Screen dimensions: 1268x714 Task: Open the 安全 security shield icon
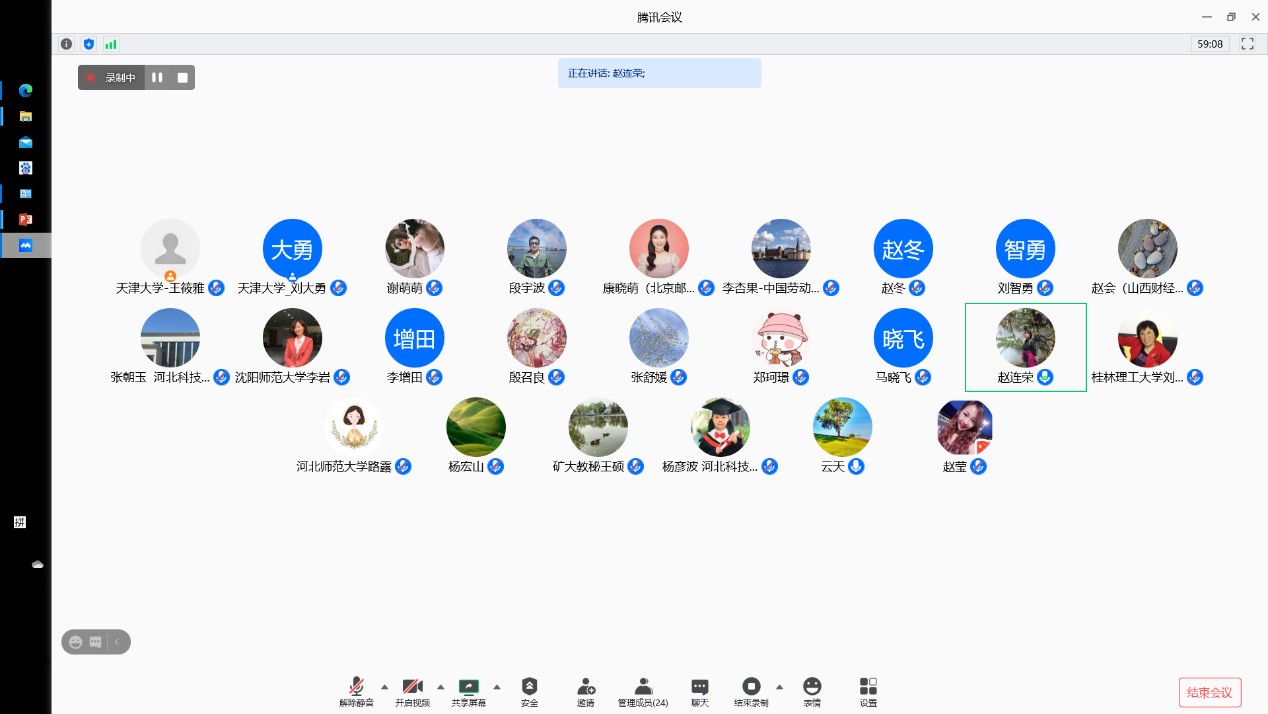click(529, 688)
